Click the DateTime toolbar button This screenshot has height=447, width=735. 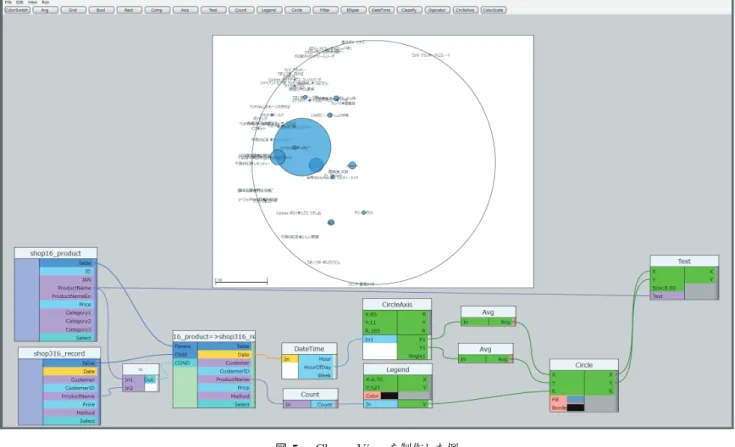(381, 10)
